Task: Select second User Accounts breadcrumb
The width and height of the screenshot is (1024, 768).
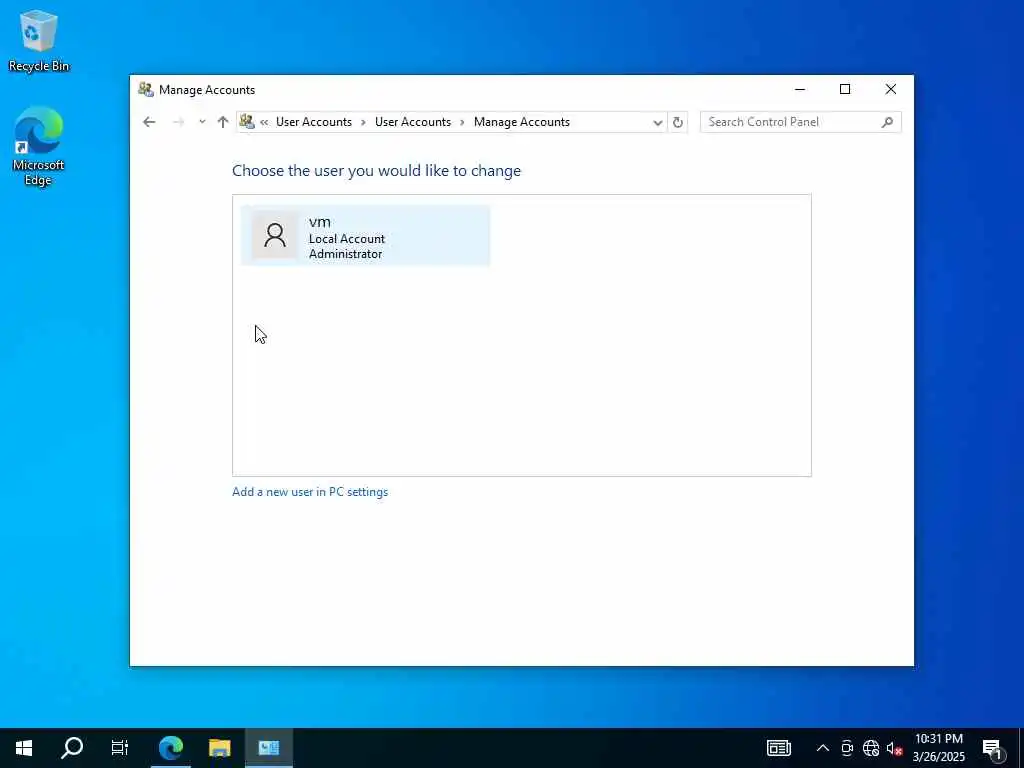Action: (413, 122)
